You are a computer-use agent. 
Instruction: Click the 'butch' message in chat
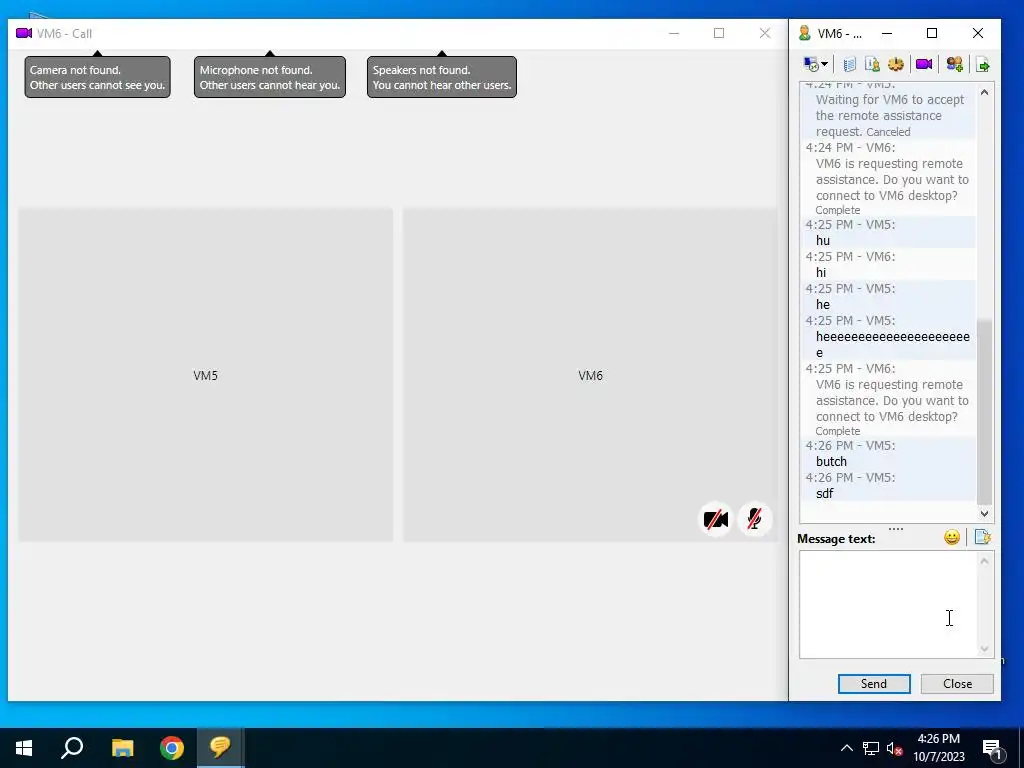point(831,462)
